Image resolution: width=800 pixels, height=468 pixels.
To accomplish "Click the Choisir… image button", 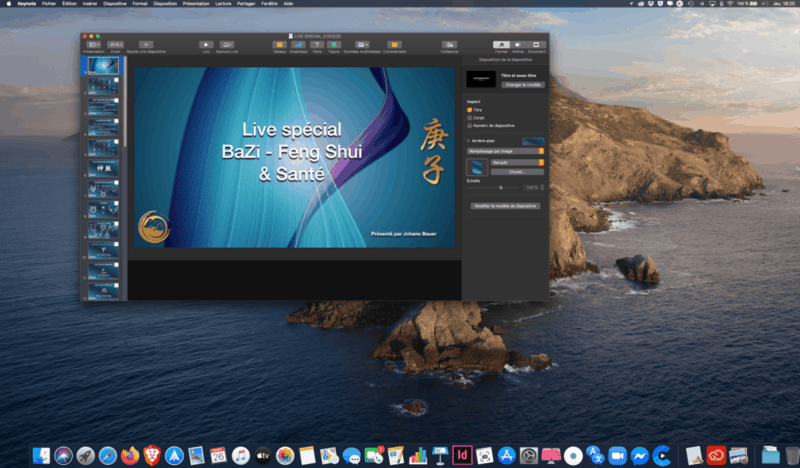I will (517, 172).
